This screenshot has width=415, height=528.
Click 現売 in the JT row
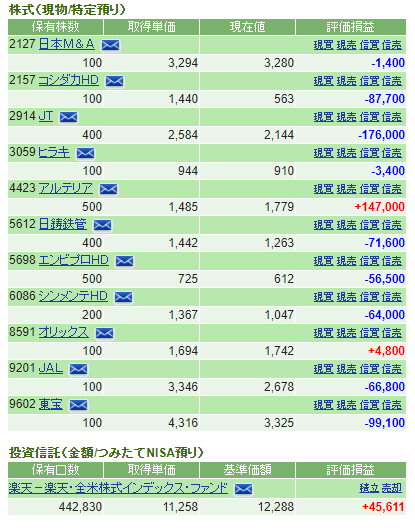(x=347, y=117)
